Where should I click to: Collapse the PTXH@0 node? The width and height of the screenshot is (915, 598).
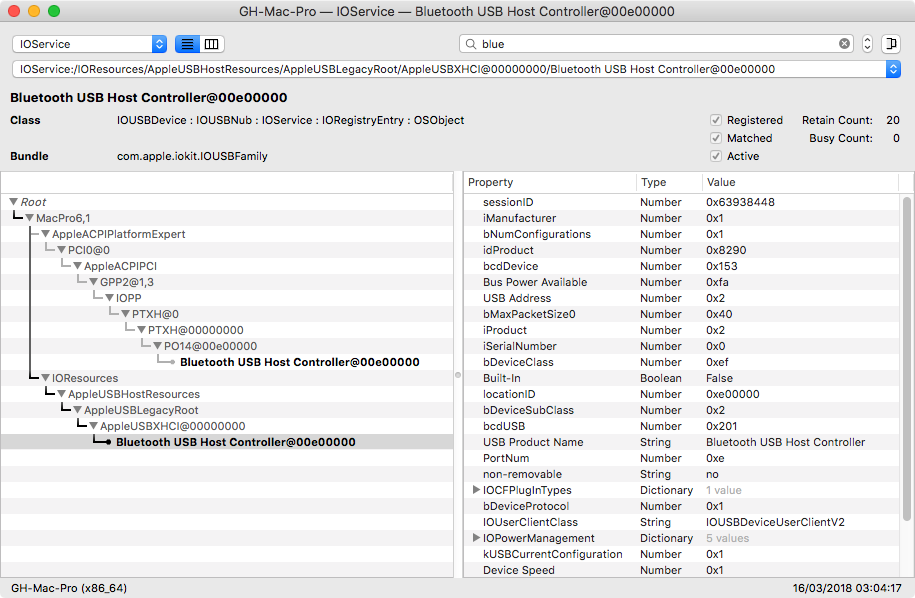[x=125, y=314]
